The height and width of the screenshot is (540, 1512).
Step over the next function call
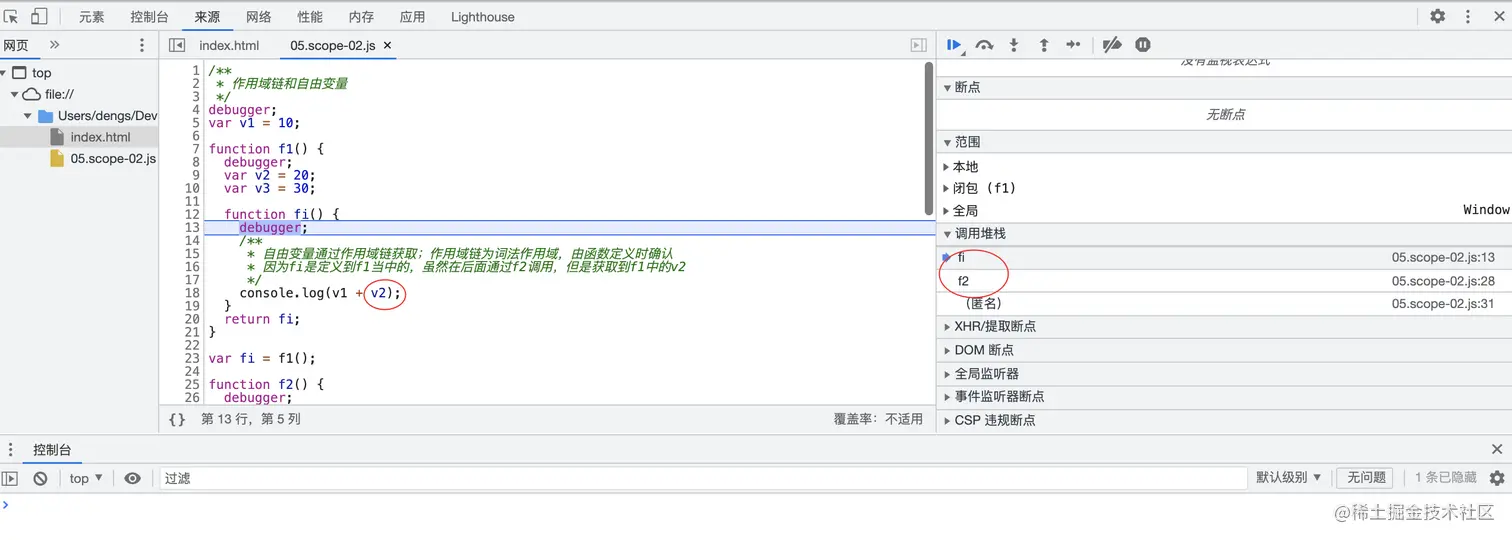pyautogui.click(x=985, y=45)
